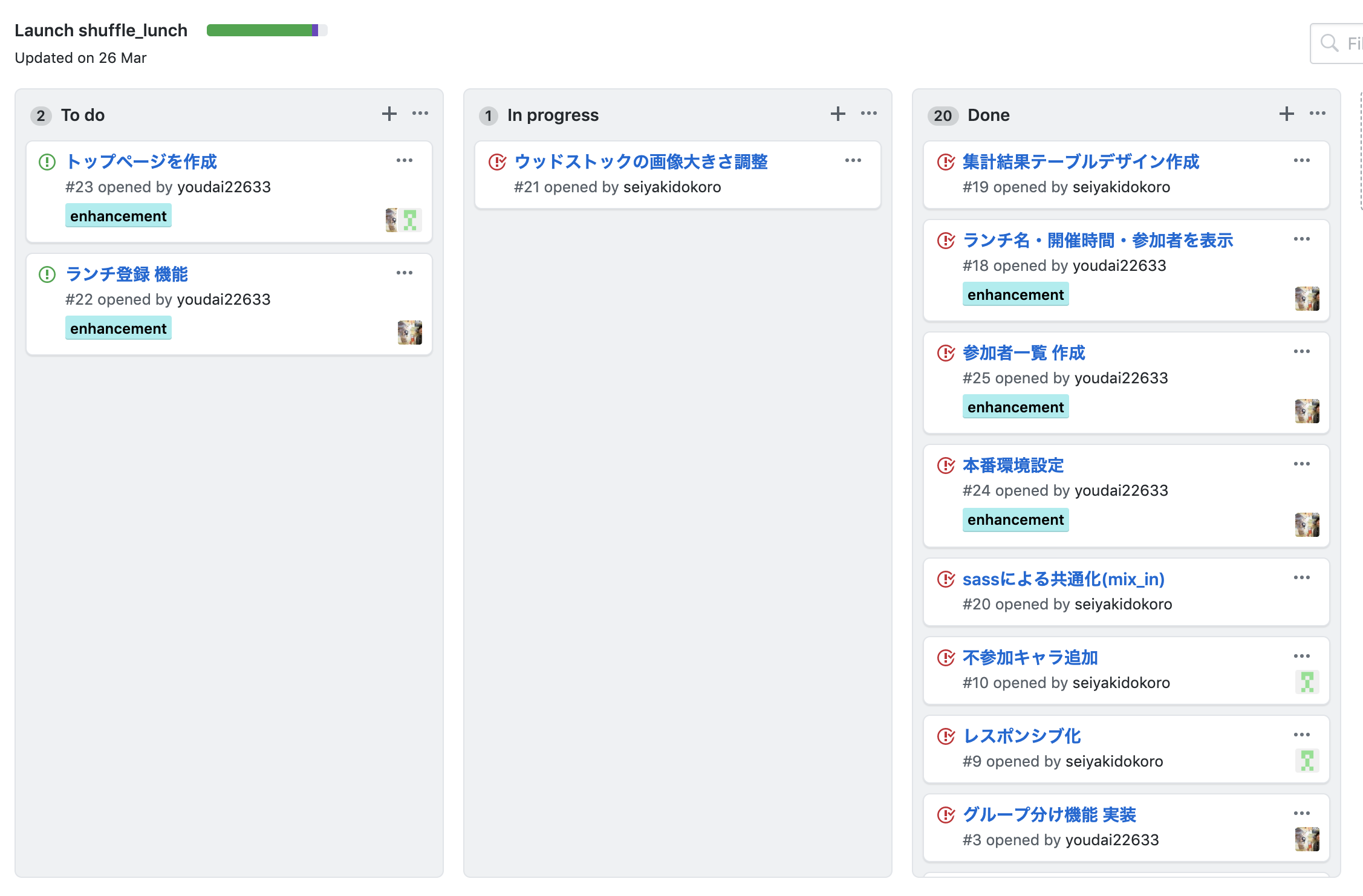Click open issue icon on card #22
The width and height of the screenshot is (1363, 896).
click(47, 274)
